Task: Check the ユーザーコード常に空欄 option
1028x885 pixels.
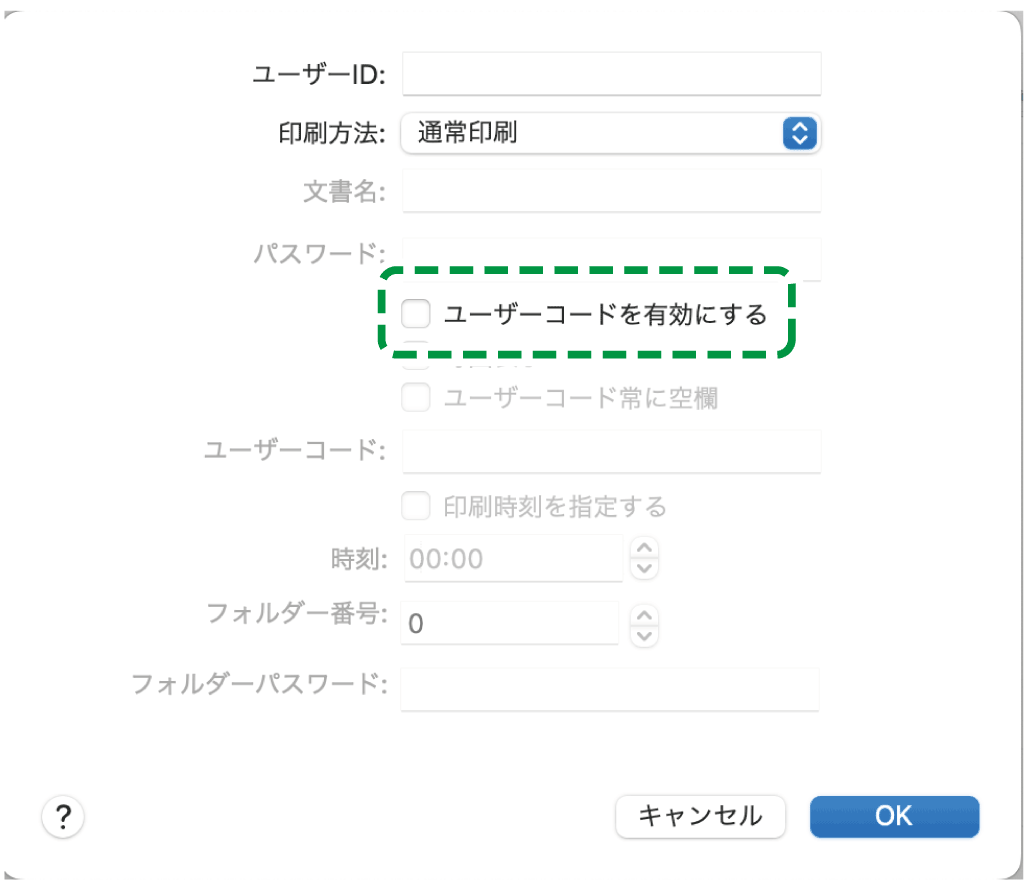Action: click(x=416, y=397)
